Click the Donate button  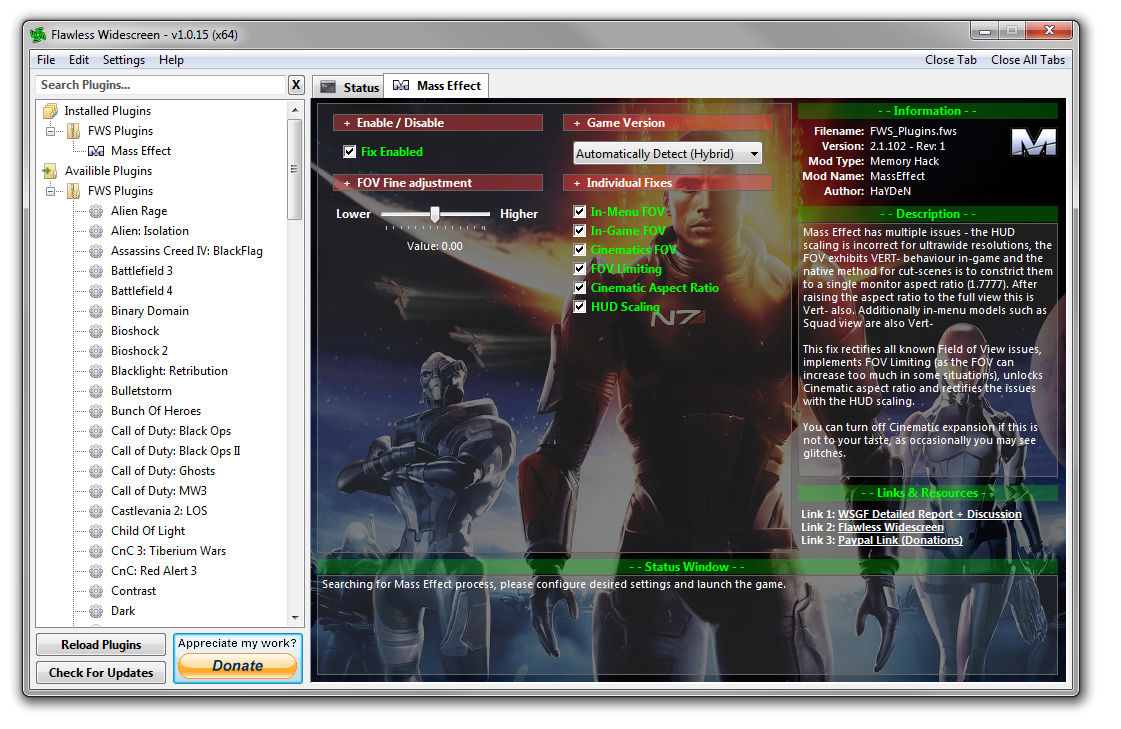pyautogui.click(x=237, y=666)
